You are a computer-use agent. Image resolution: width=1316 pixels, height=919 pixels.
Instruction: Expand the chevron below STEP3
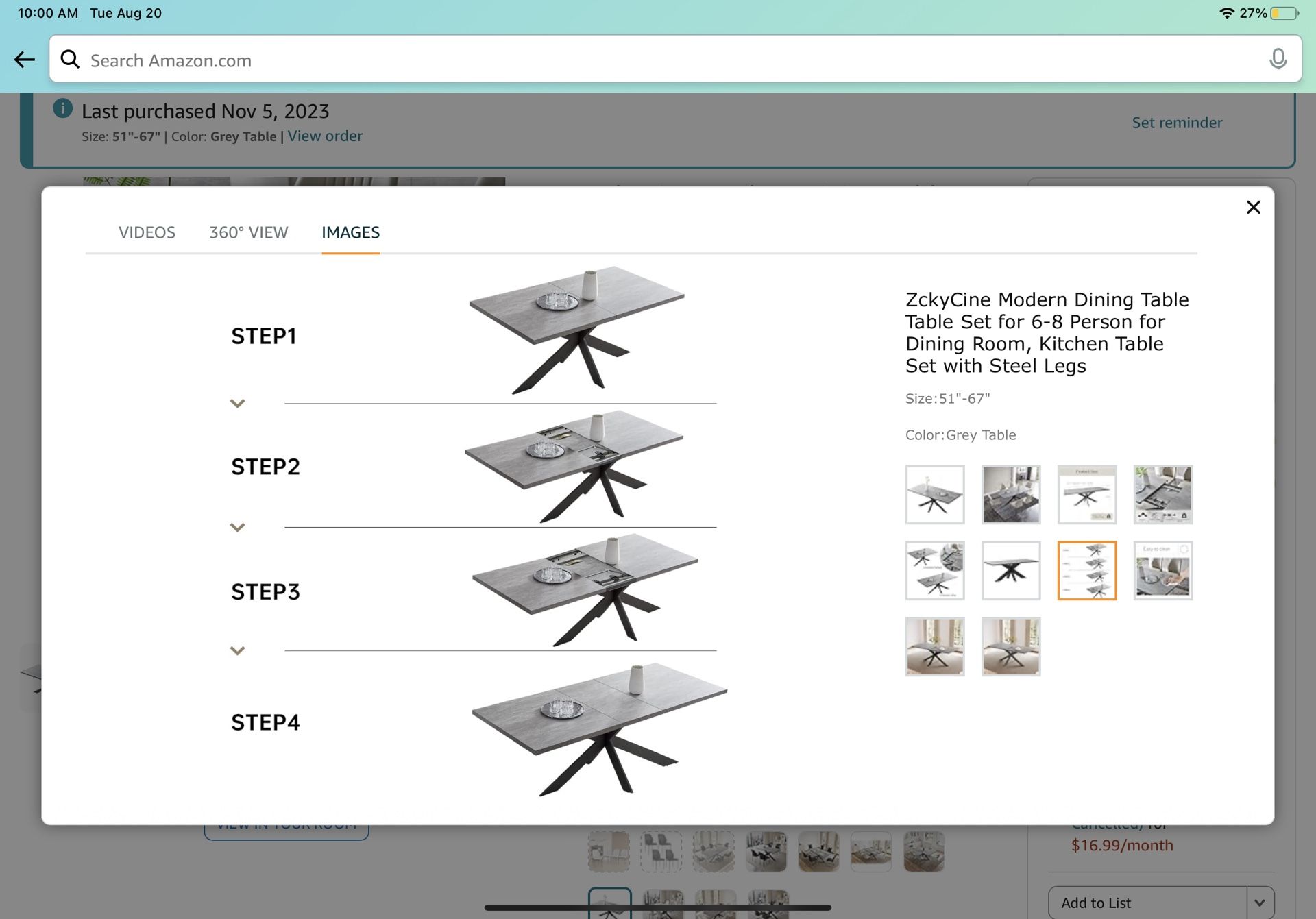[238, 650]
